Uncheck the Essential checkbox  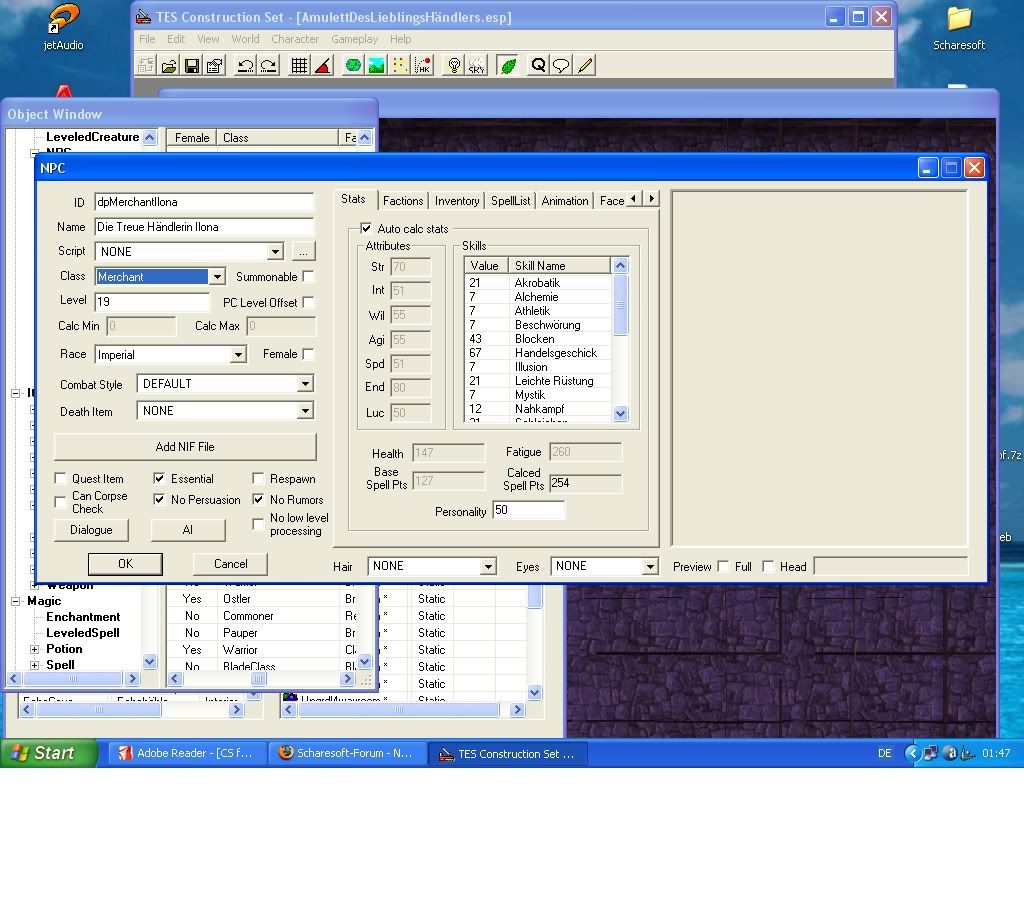click(160, 479)
